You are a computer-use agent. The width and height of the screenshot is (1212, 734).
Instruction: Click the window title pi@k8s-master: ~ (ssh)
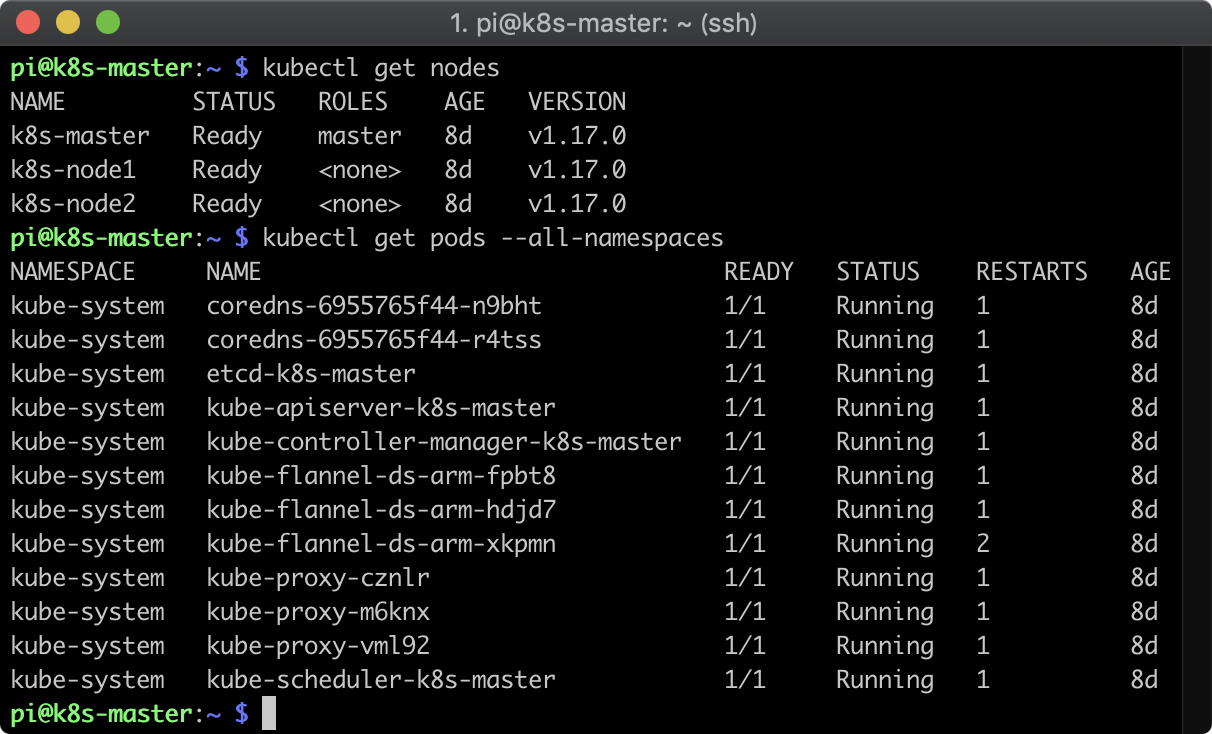click(x=604, y=23)
